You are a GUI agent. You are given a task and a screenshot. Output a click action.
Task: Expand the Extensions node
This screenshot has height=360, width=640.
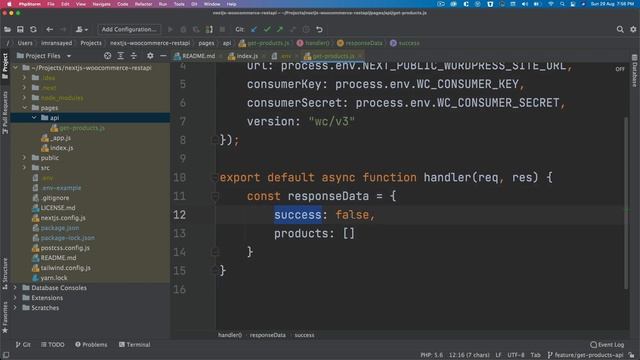16,298
